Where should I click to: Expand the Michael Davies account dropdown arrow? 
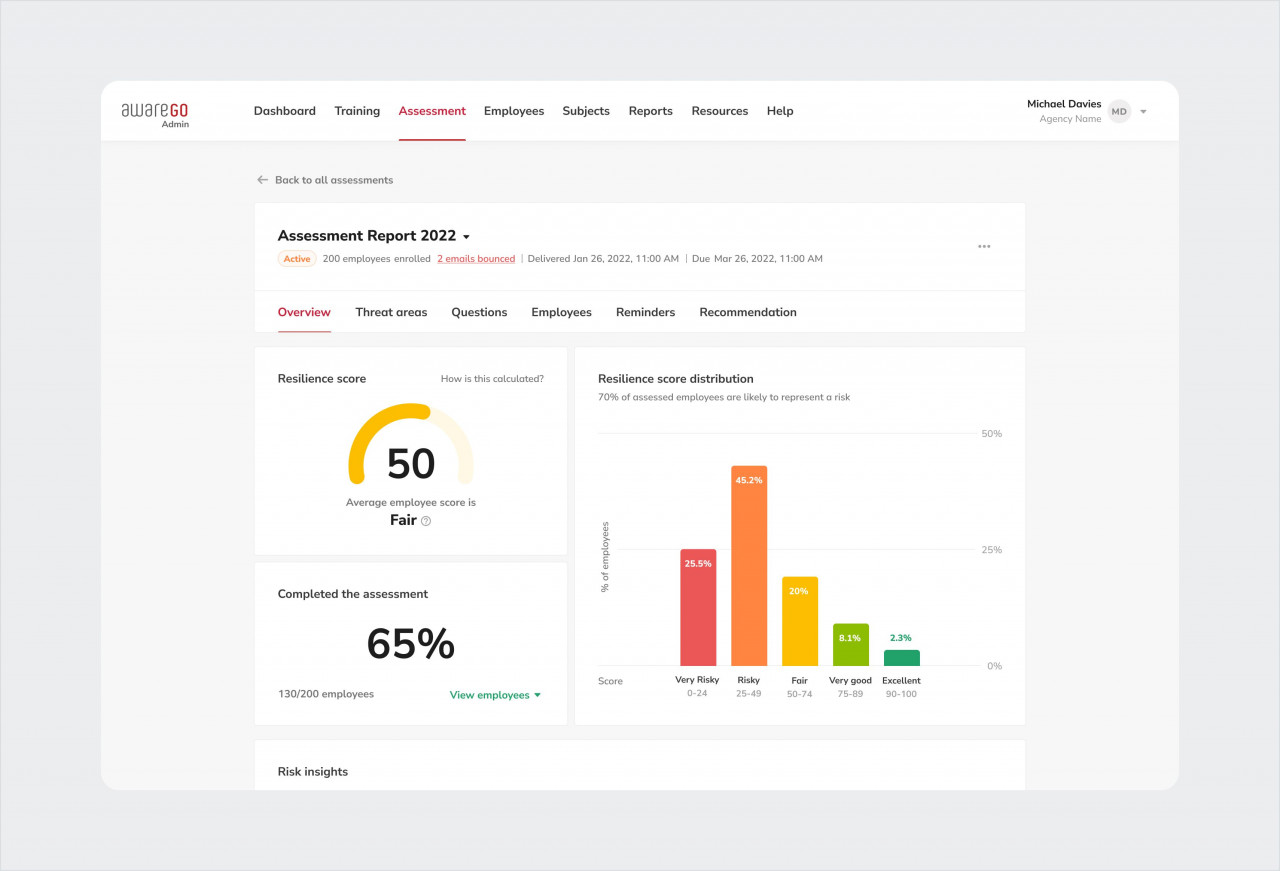click(x=1143, y=112)
